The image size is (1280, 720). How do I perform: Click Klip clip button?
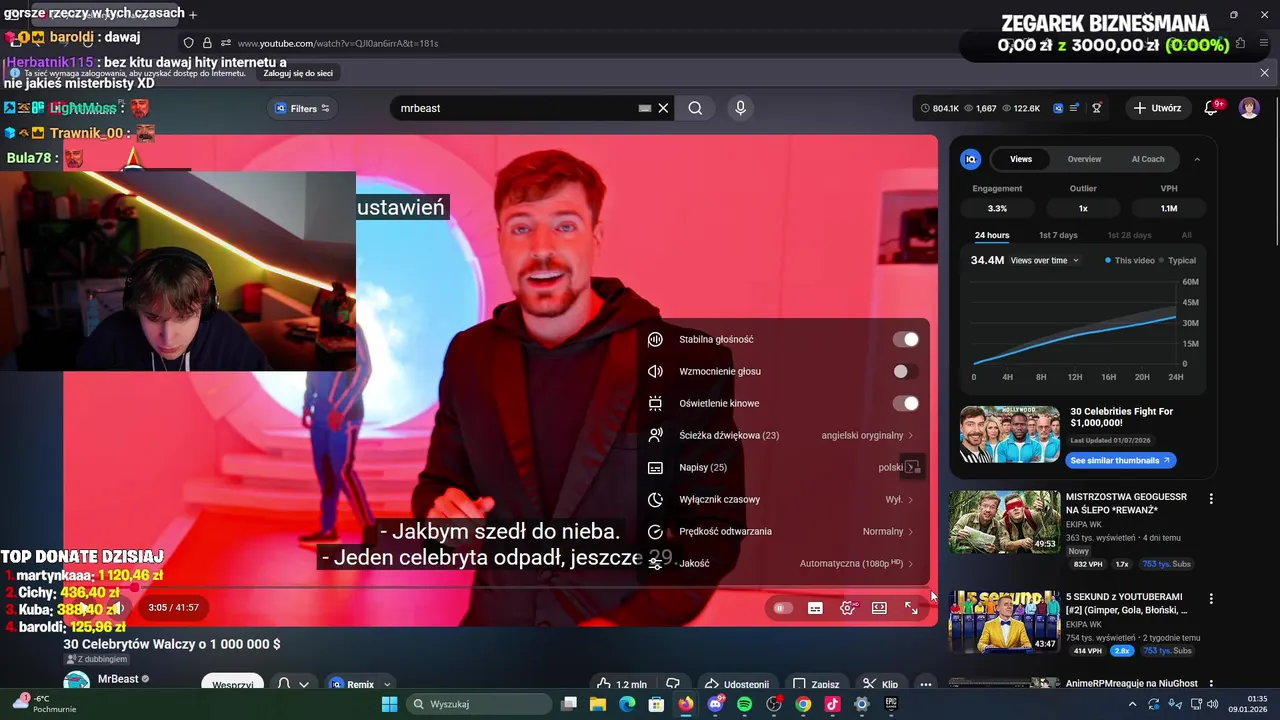tap(881, 684)
